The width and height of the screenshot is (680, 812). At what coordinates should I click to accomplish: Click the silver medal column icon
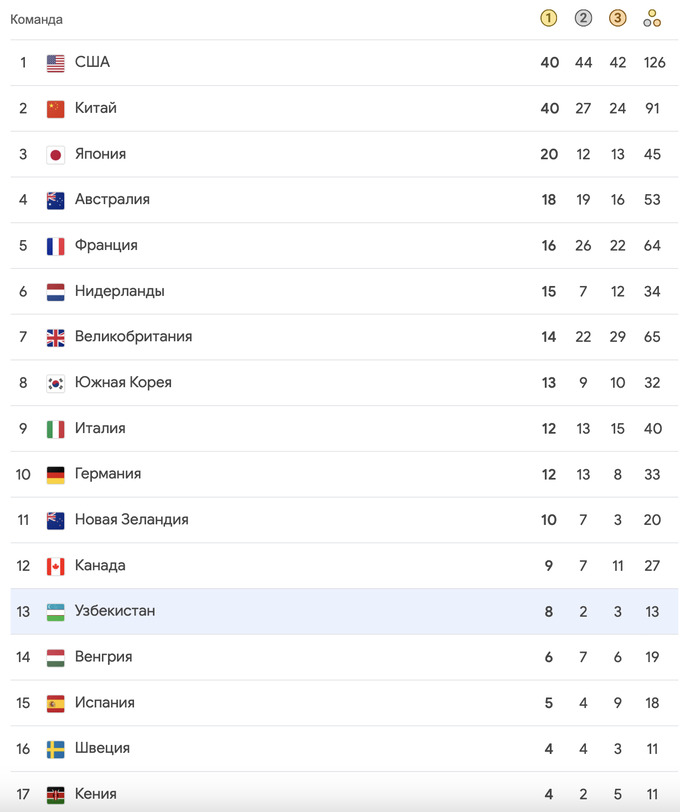(x=583, y=18)
